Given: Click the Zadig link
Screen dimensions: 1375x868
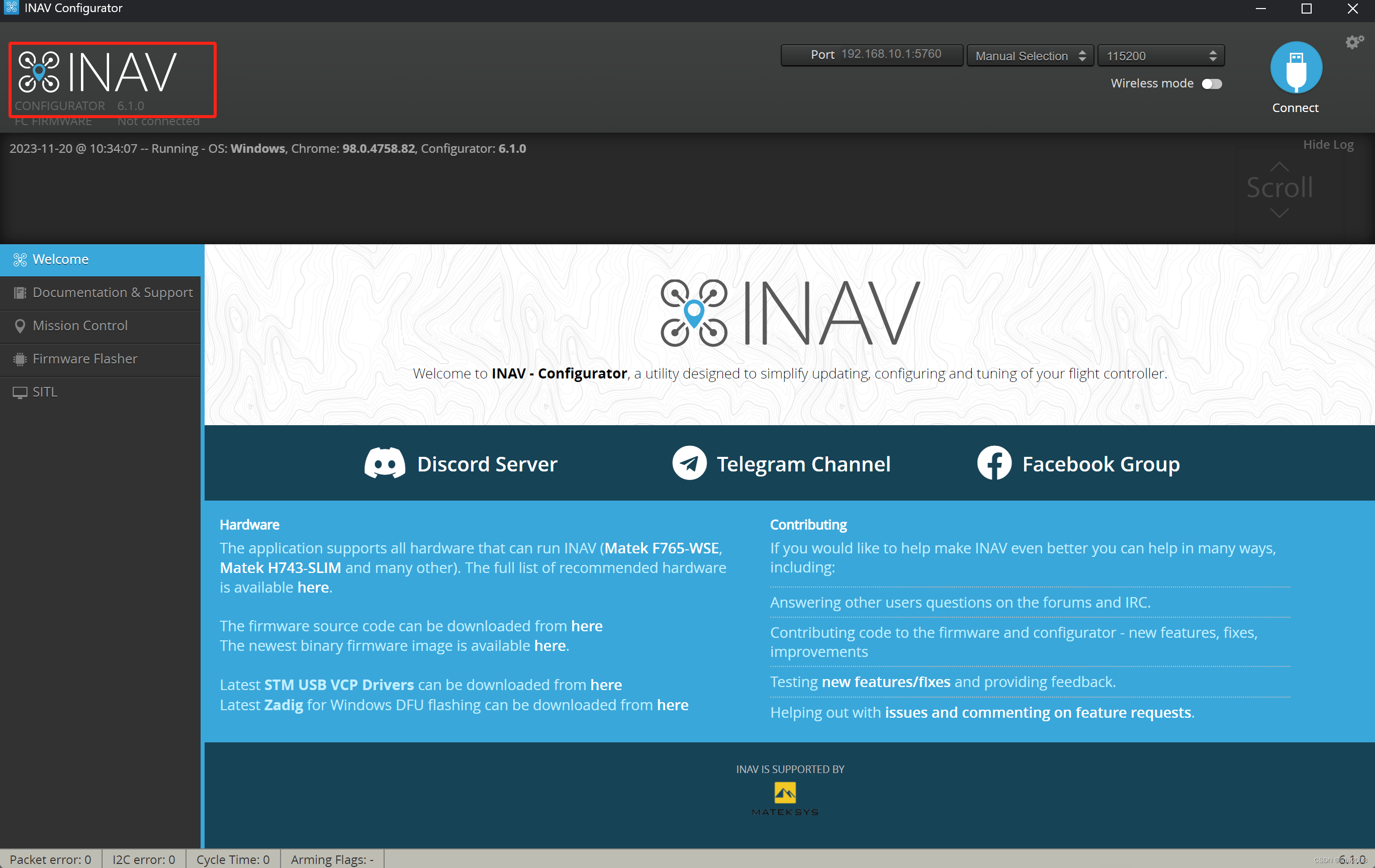Looking at the screenshot, I should pyautogui.click(x=283, y=705).
